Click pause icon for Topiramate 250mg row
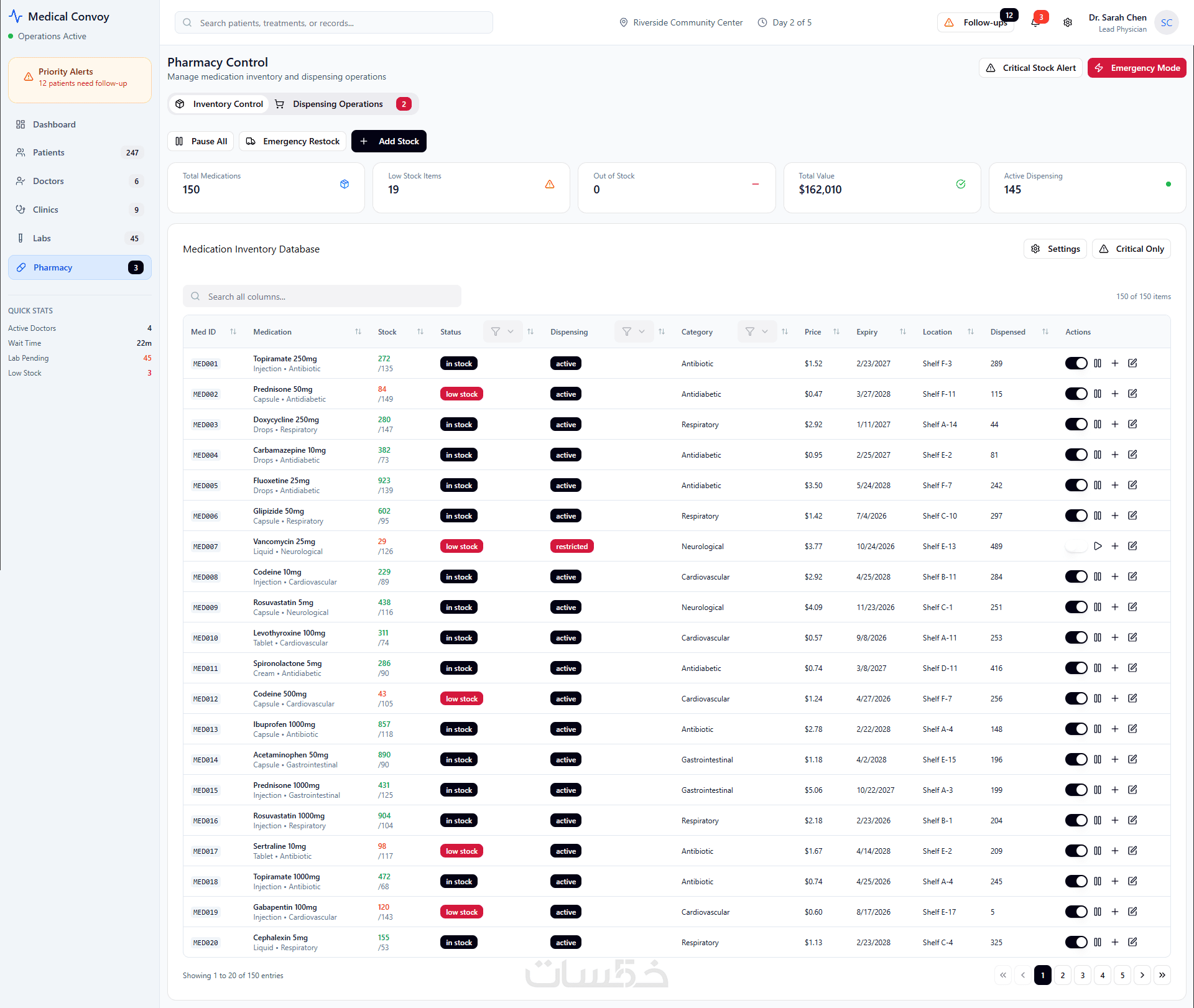 [x=1098, y=364]
